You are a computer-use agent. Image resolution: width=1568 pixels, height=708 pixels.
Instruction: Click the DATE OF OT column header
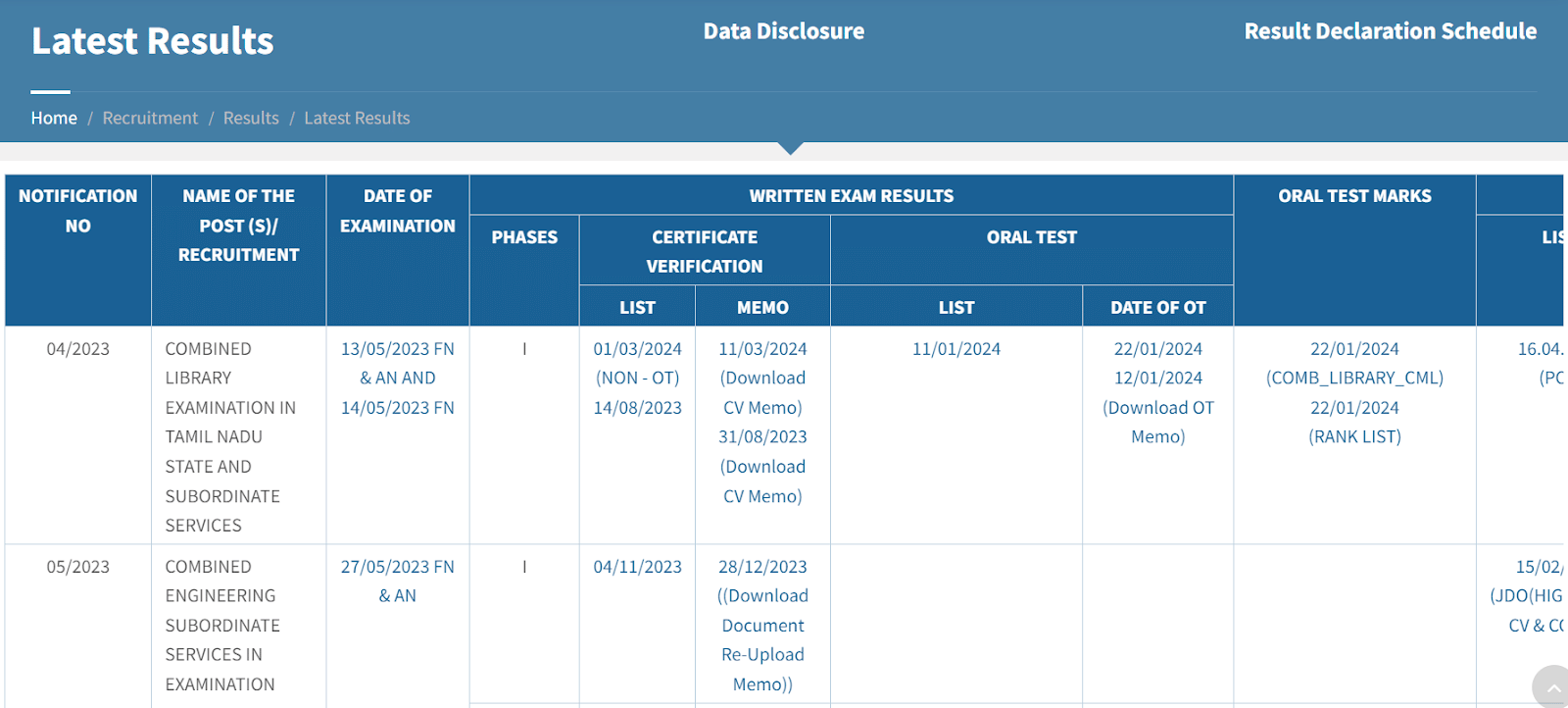[1158, 308]
